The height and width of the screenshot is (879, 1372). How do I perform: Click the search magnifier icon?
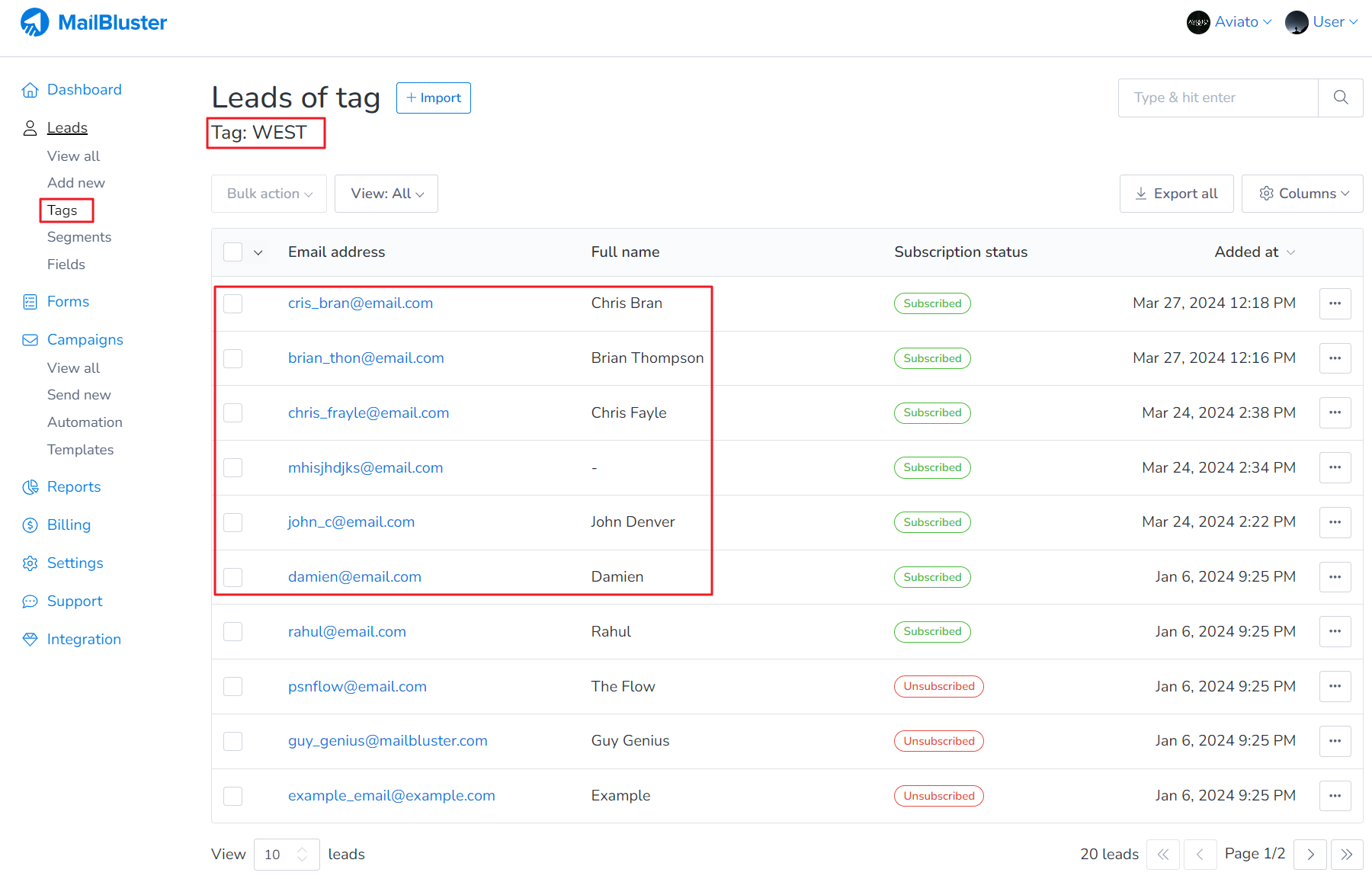[1340, 98]
